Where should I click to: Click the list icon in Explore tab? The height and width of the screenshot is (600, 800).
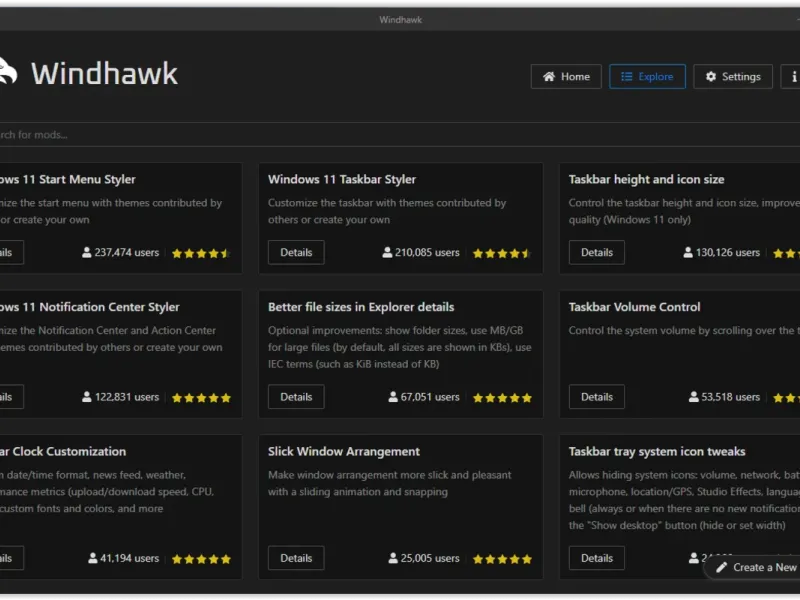627,77
